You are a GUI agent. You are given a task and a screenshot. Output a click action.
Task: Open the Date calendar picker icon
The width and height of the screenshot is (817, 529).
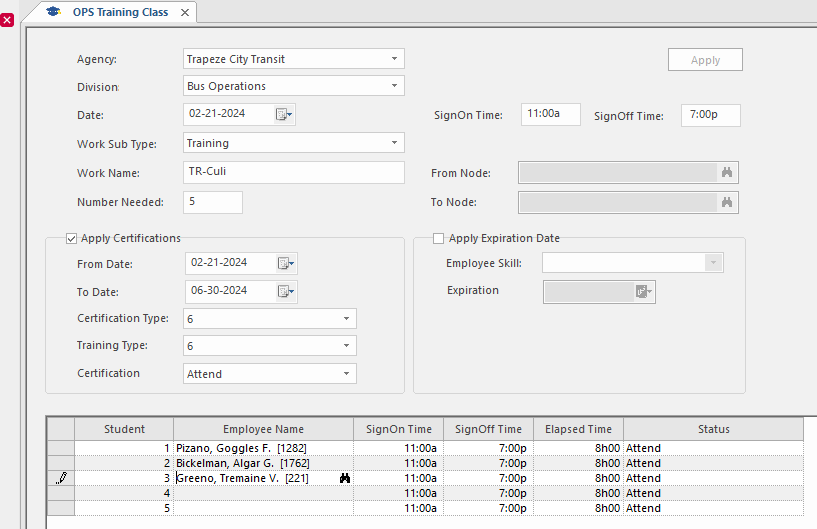(284, 114)
